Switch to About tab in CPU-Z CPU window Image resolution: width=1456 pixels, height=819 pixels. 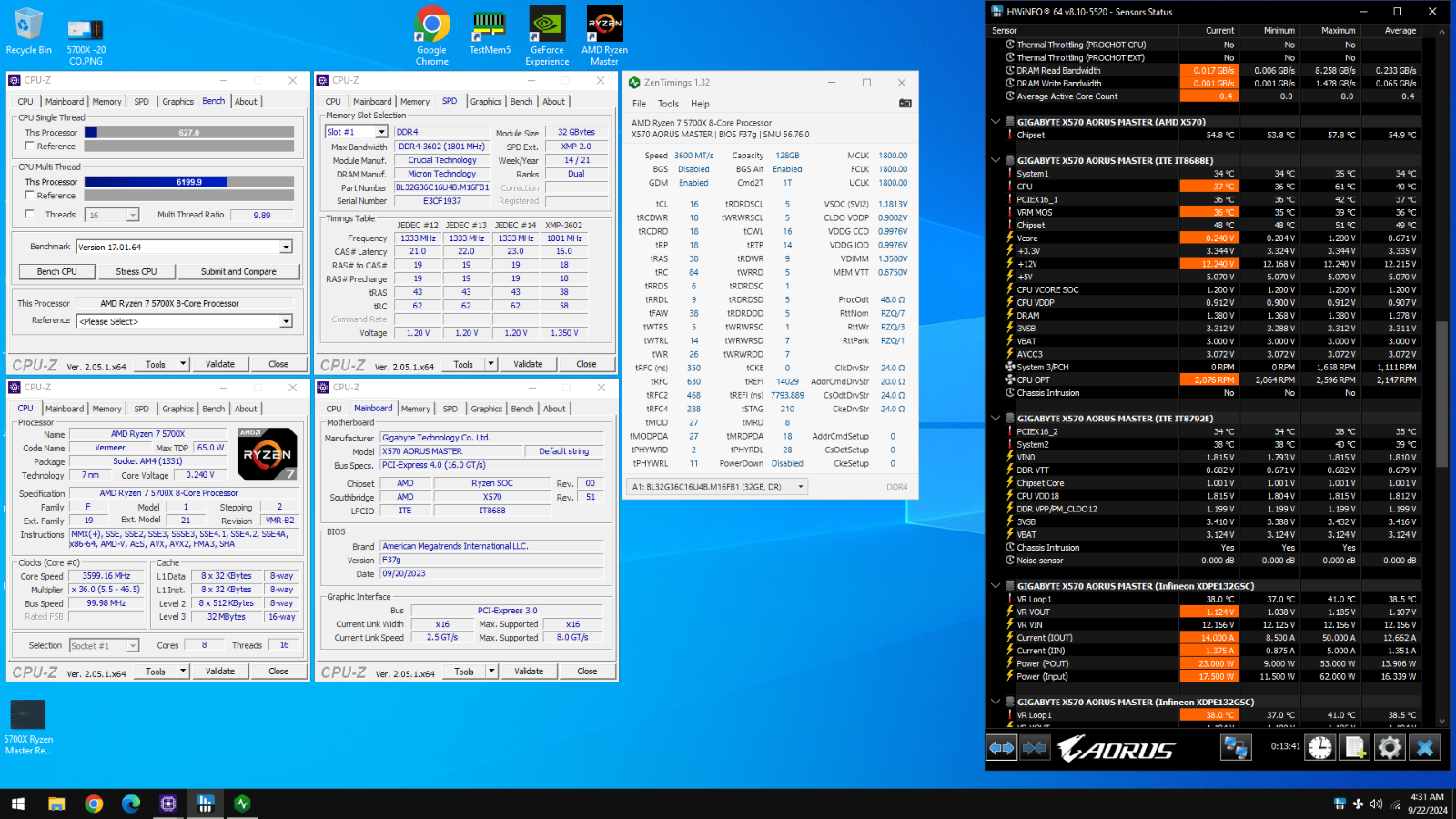(246, 409)
